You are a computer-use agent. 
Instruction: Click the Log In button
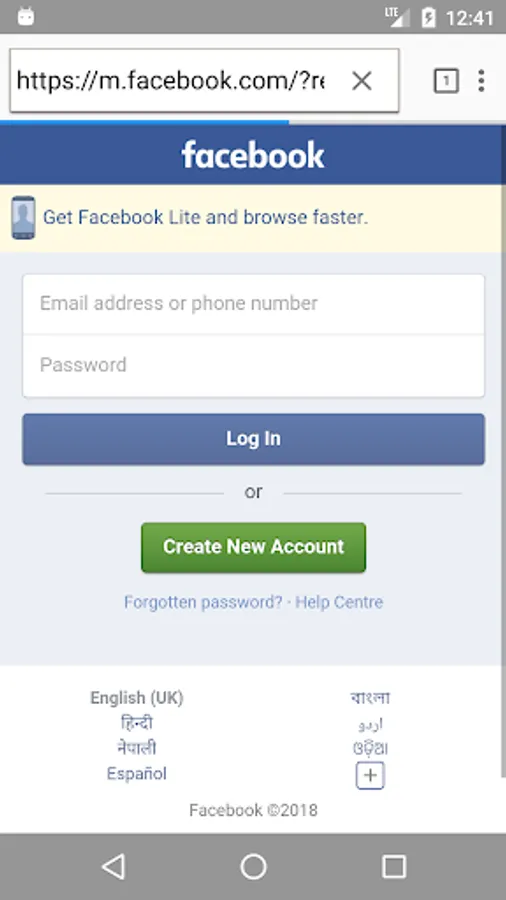click(x=254, y=439)
